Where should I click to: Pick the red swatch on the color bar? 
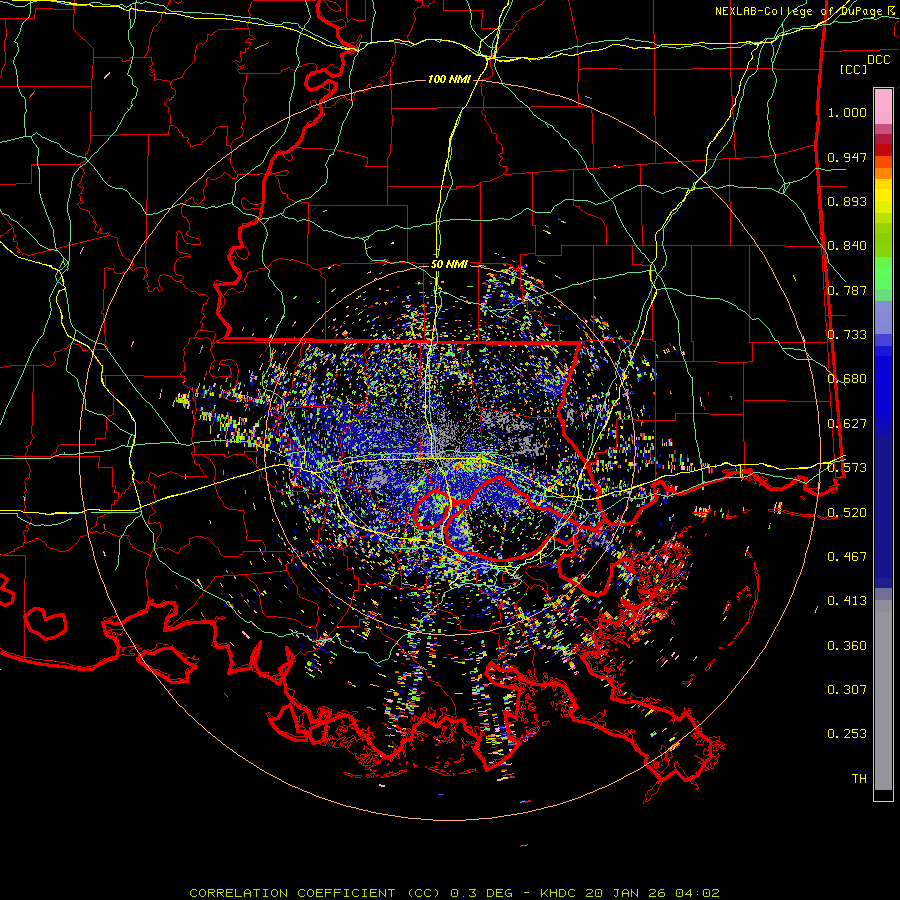click(x=883, y=150)
